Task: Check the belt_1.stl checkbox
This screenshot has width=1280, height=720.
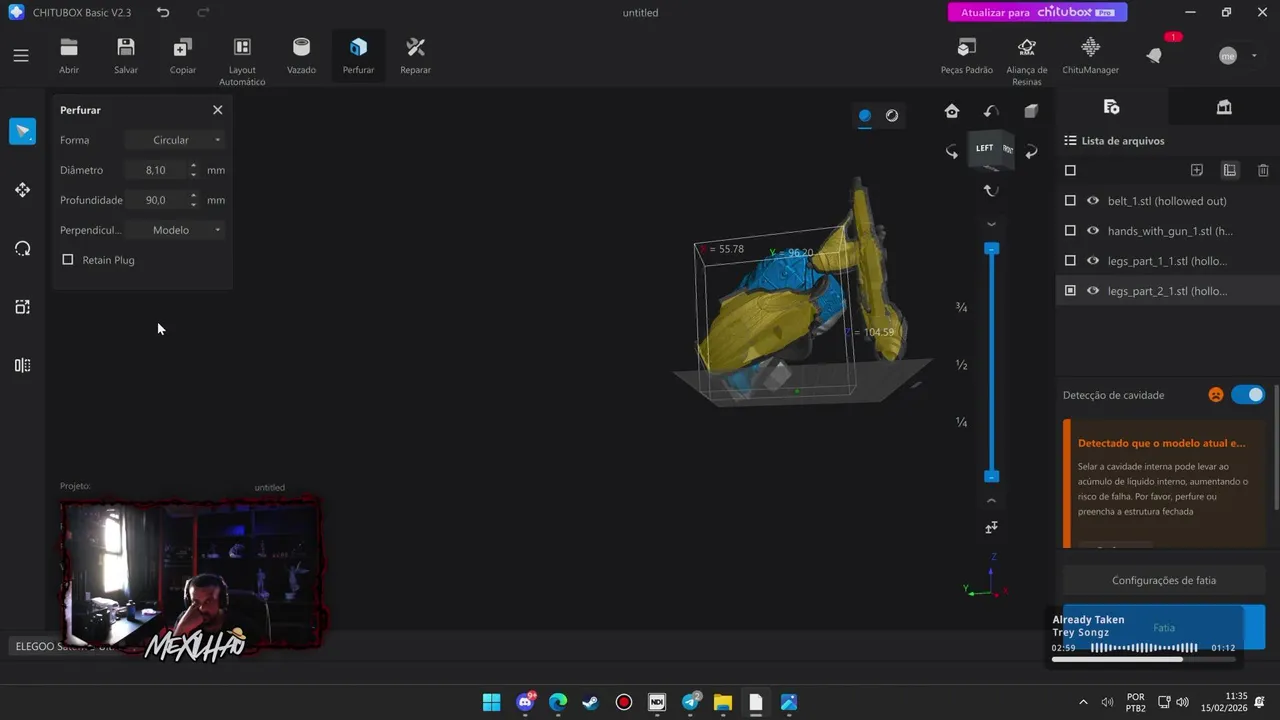Action: pyautogui.click(x=1070, y=201)
